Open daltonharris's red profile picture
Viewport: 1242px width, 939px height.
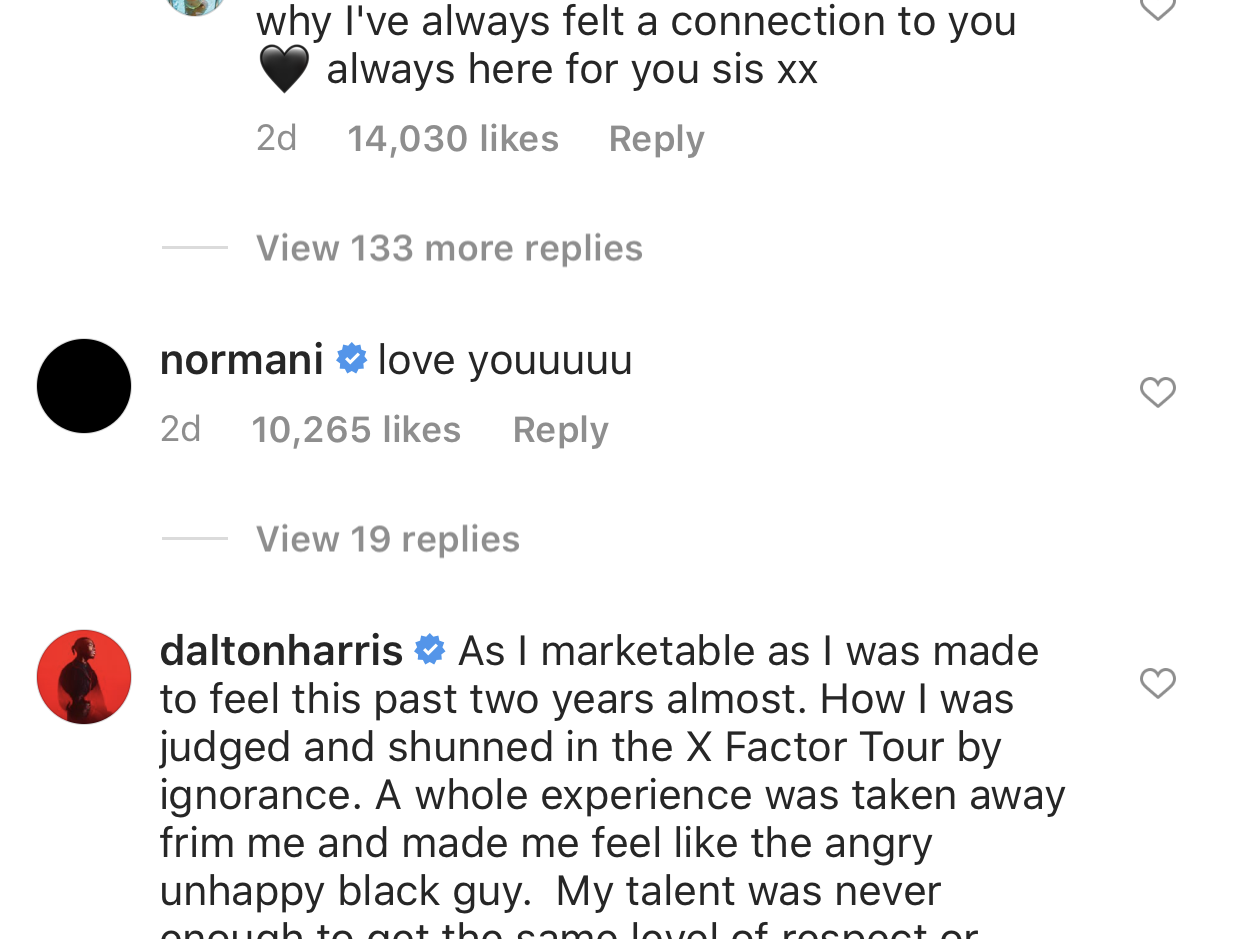[x=84, y=677]
